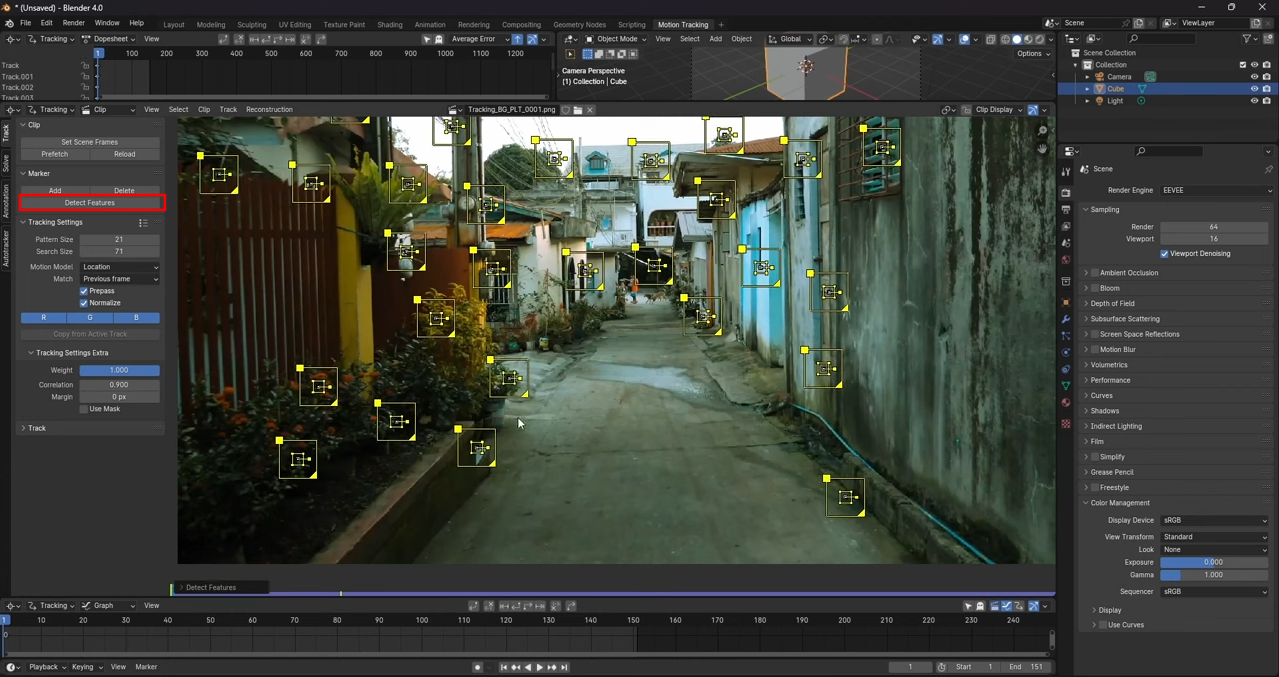Hide the Cube in the outliner
Viewport: 1279px width, 677px height.
[x=1254, y=89]
